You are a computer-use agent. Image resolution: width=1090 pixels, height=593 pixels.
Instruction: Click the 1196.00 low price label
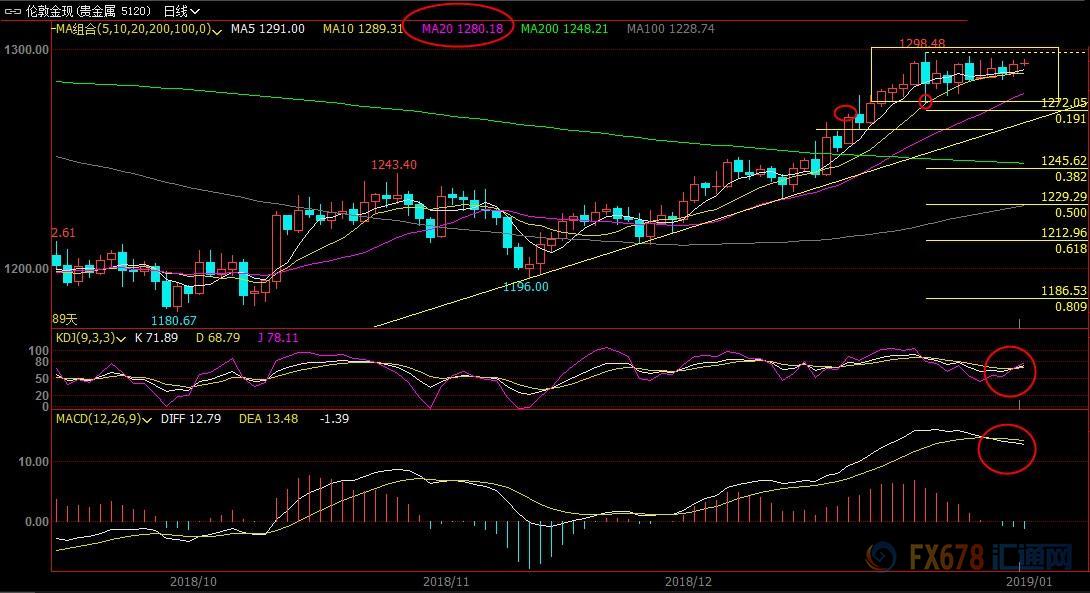(x=525, y=286)
